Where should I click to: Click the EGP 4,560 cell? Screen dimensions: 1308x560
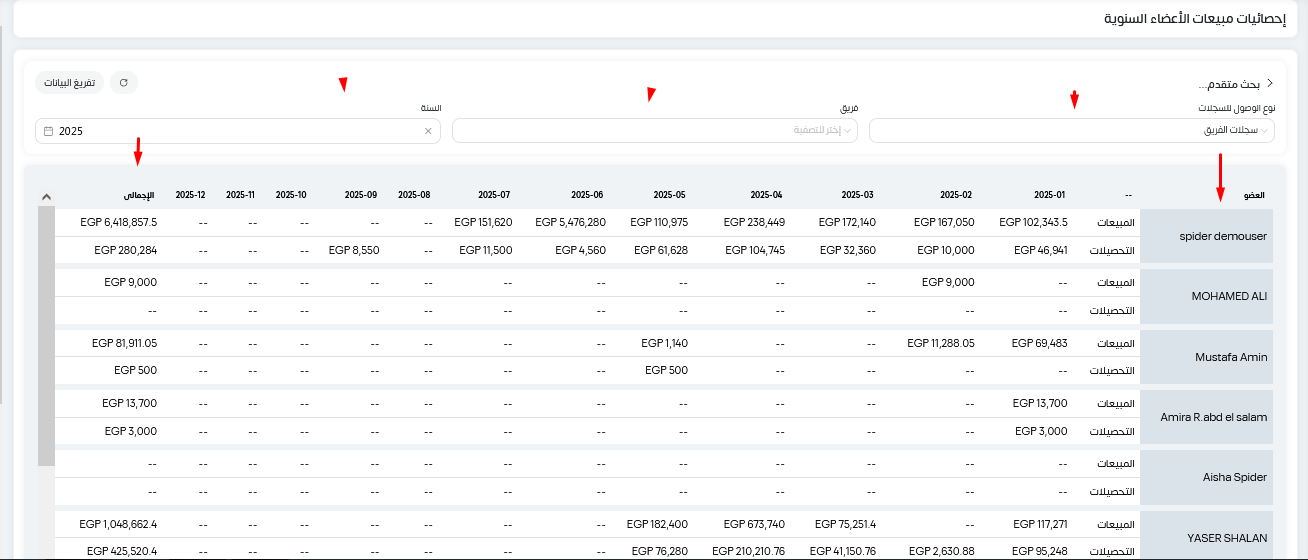pos(581,250)
